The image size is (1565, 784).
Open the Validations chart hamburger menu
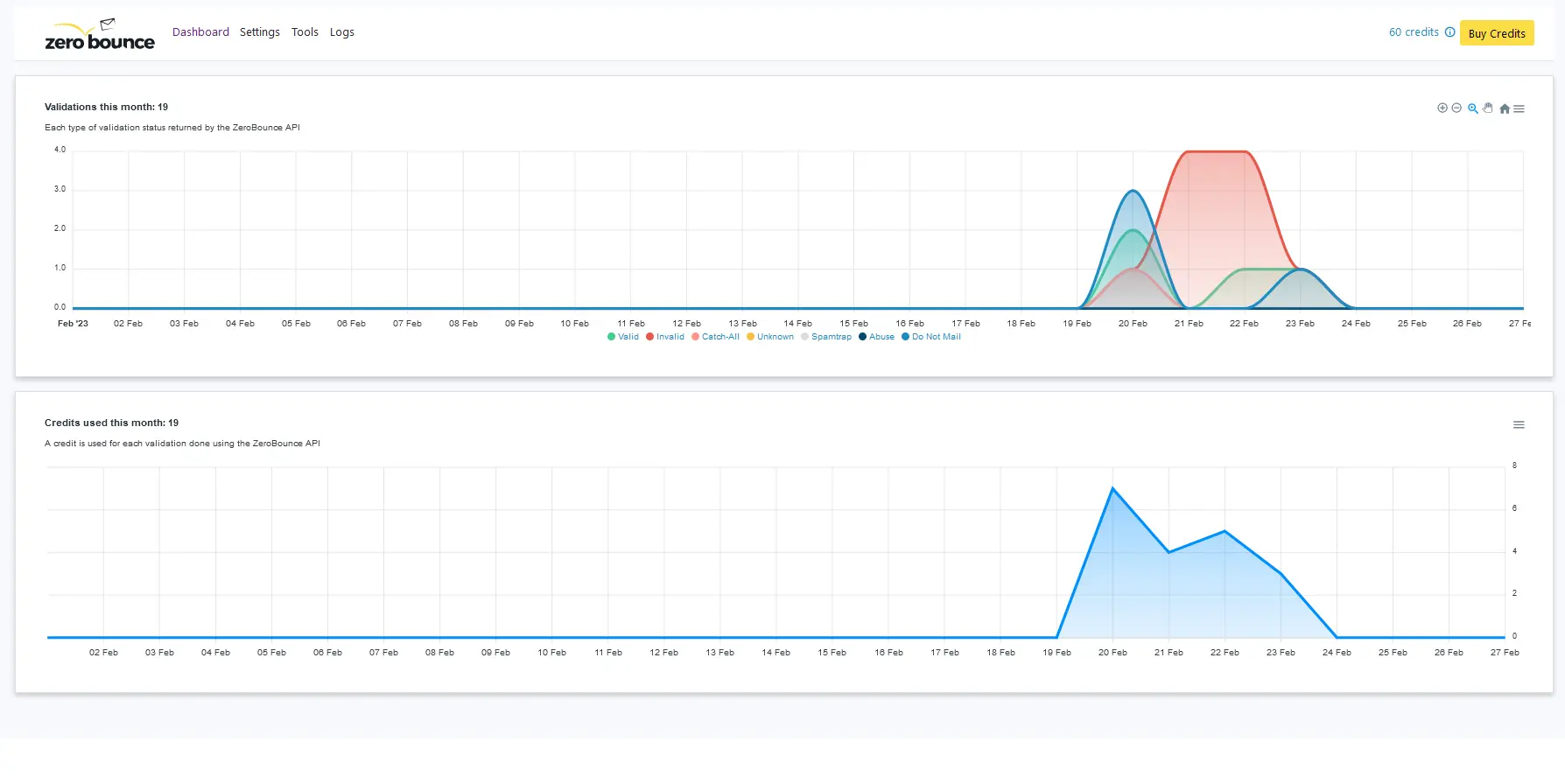click(x=1519, y=109)
